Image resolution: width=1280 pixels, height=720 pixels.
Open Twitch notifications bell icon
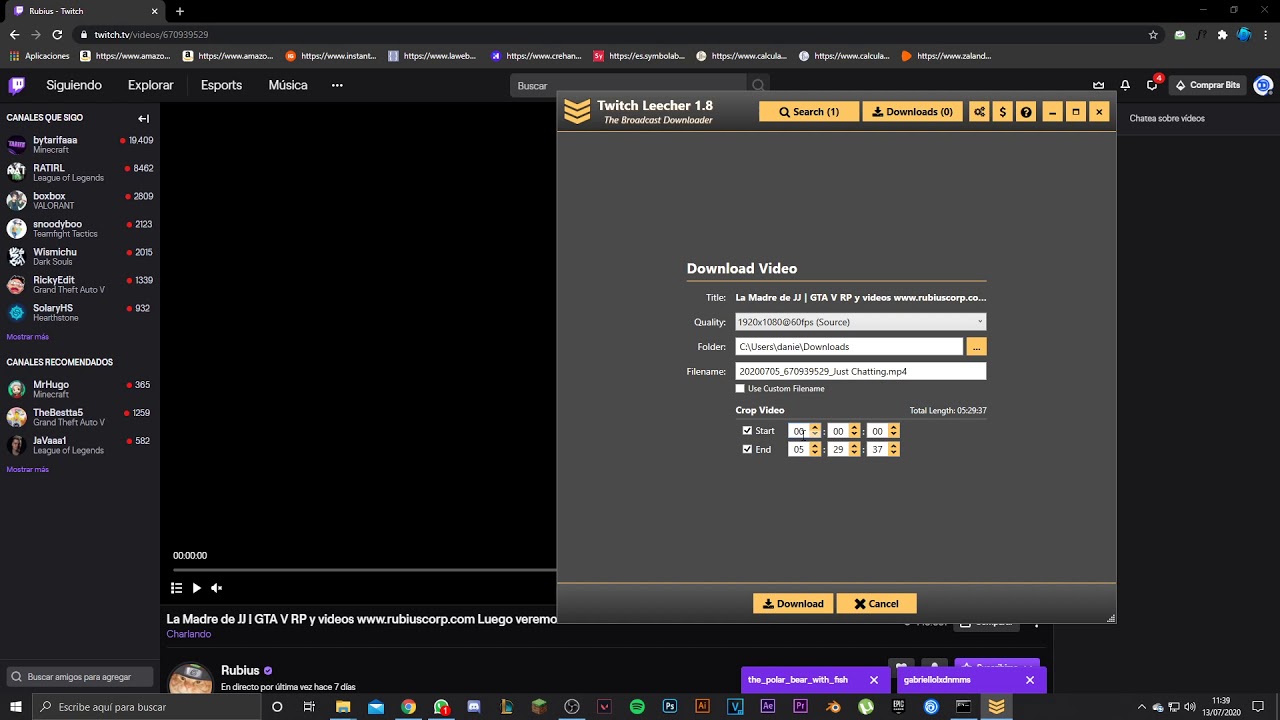click(1125, 85)
